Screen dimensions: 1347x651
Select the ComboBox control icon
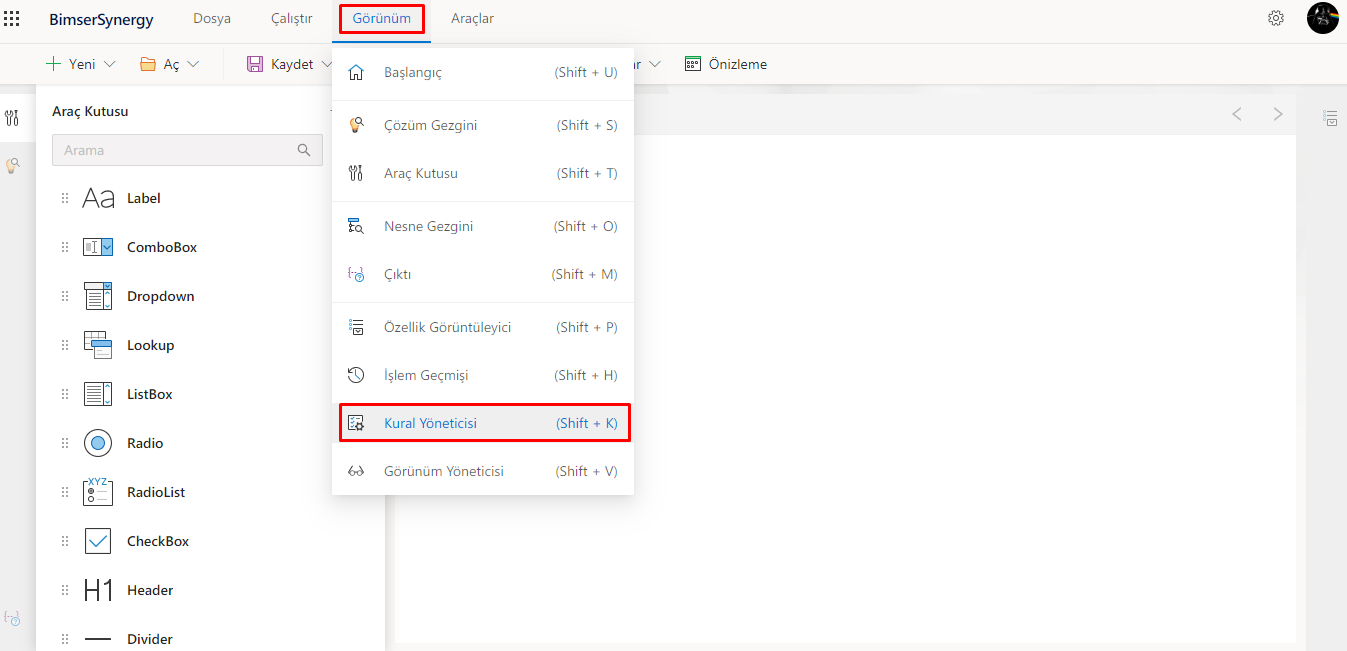pyautogui.click(x=98, y=247)
